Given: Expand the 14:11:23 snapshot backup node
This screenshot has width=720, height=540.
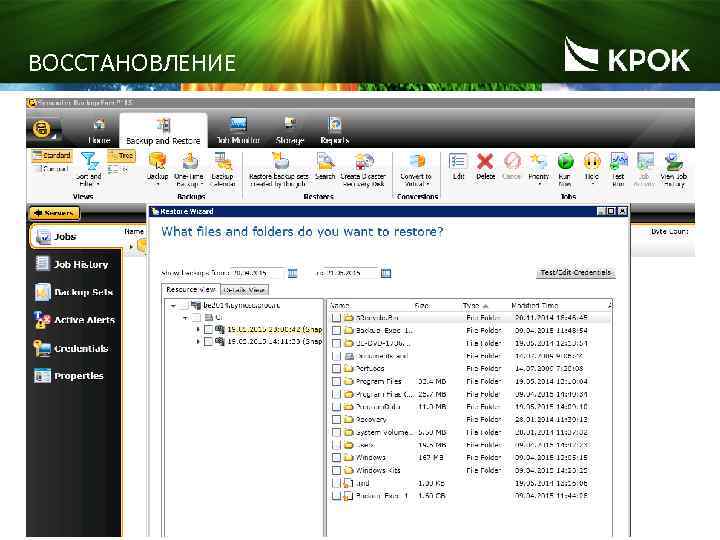Looking at the screenshot, I should [198, 342].
